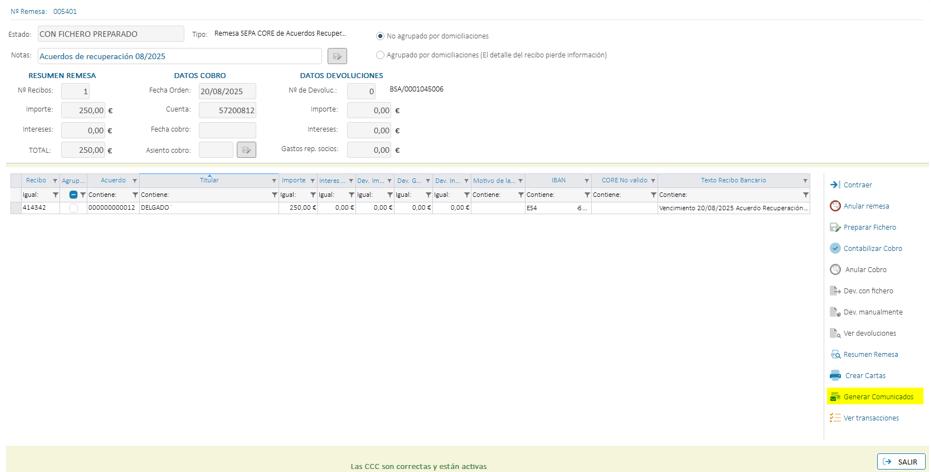The width and height of the screenshot is (931, 472).
Task: Open the Titular column header filter dropdown
Action: coord(274,181)
